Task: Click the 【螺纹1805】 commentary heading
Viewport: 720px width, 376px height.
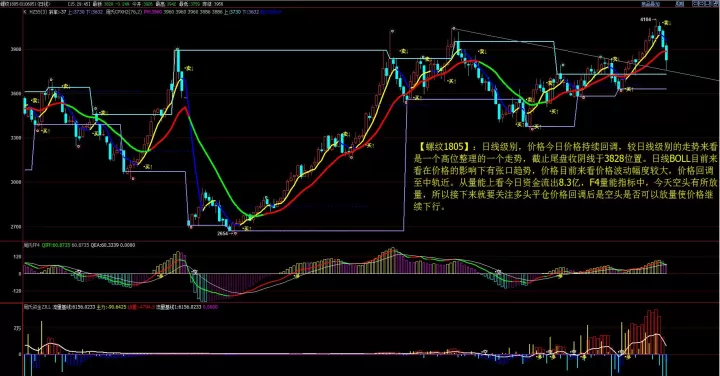Action: coord(444,147)
